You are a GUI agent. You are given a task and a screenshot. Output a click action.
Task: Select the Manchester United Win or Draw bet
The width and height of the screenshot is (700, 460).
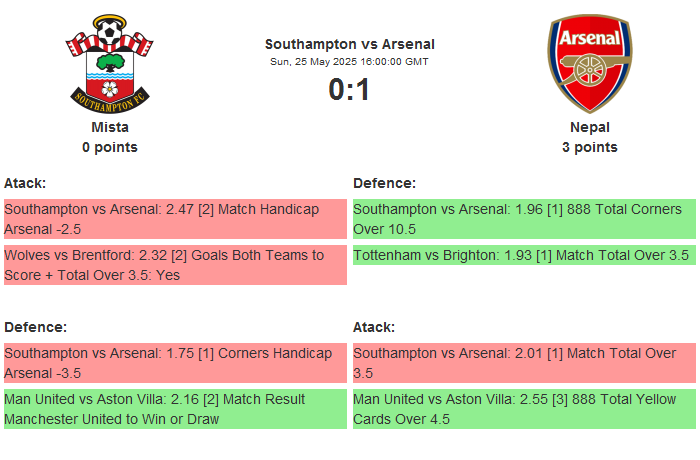[175, 409]
